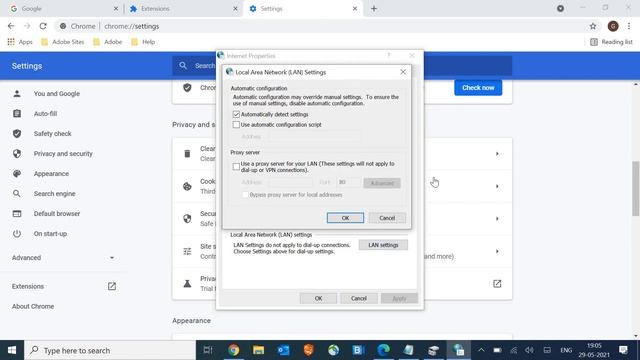Click the address bar URL
This screenshot has height=360, width=640.
(131, 26)
